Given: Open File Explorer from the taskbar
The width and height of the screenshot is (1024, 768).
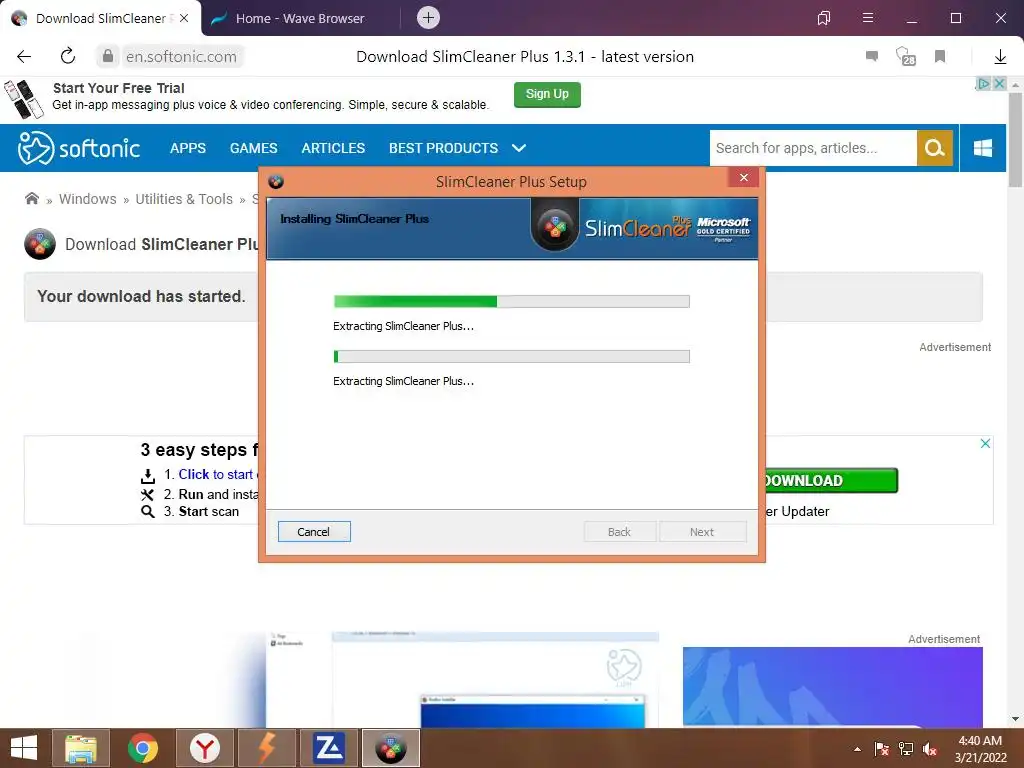Looking at the screenshot, I should pyautogui.click(x=80, y=748).
